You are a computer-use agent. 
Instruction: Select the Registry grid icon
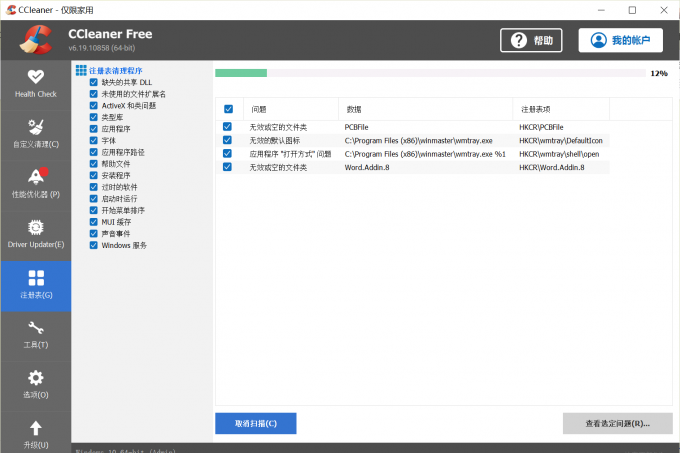36,278
